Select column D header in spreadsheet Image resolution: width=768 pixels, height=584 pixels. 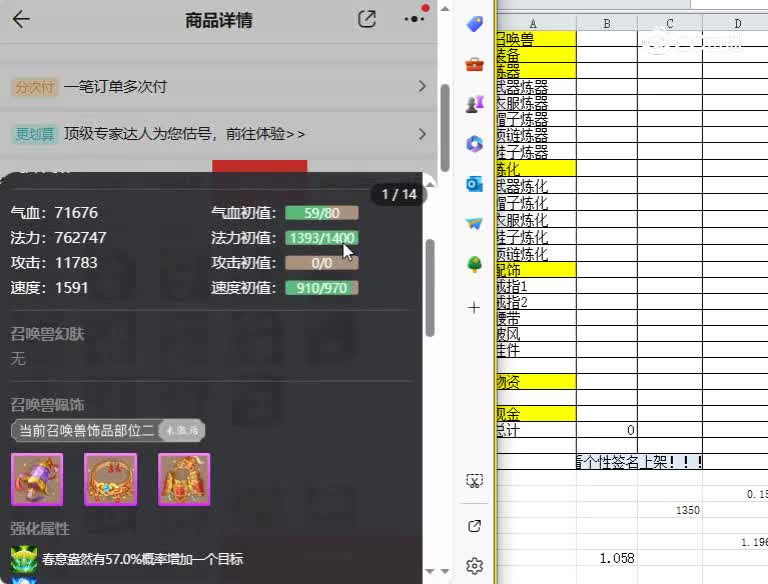tap(737, 23)
